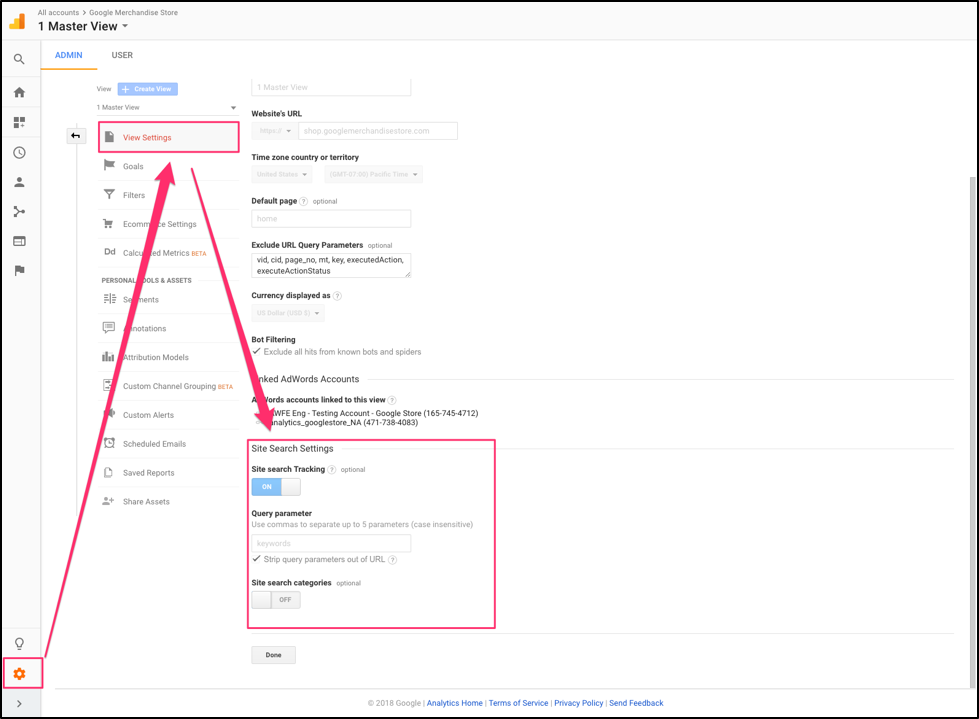Click the Segments icon

(x=110, y=299)
